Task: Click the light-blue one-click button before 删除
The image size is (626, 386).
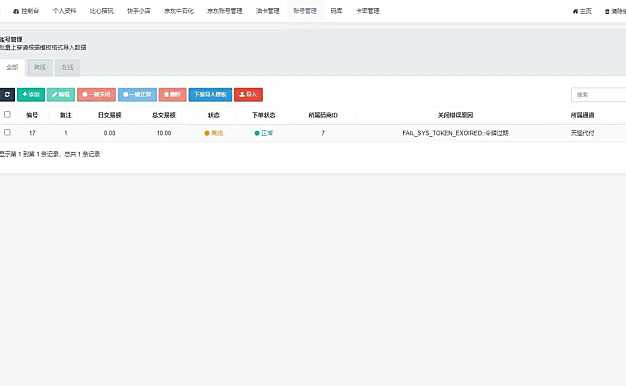Action: click(137, 95)
